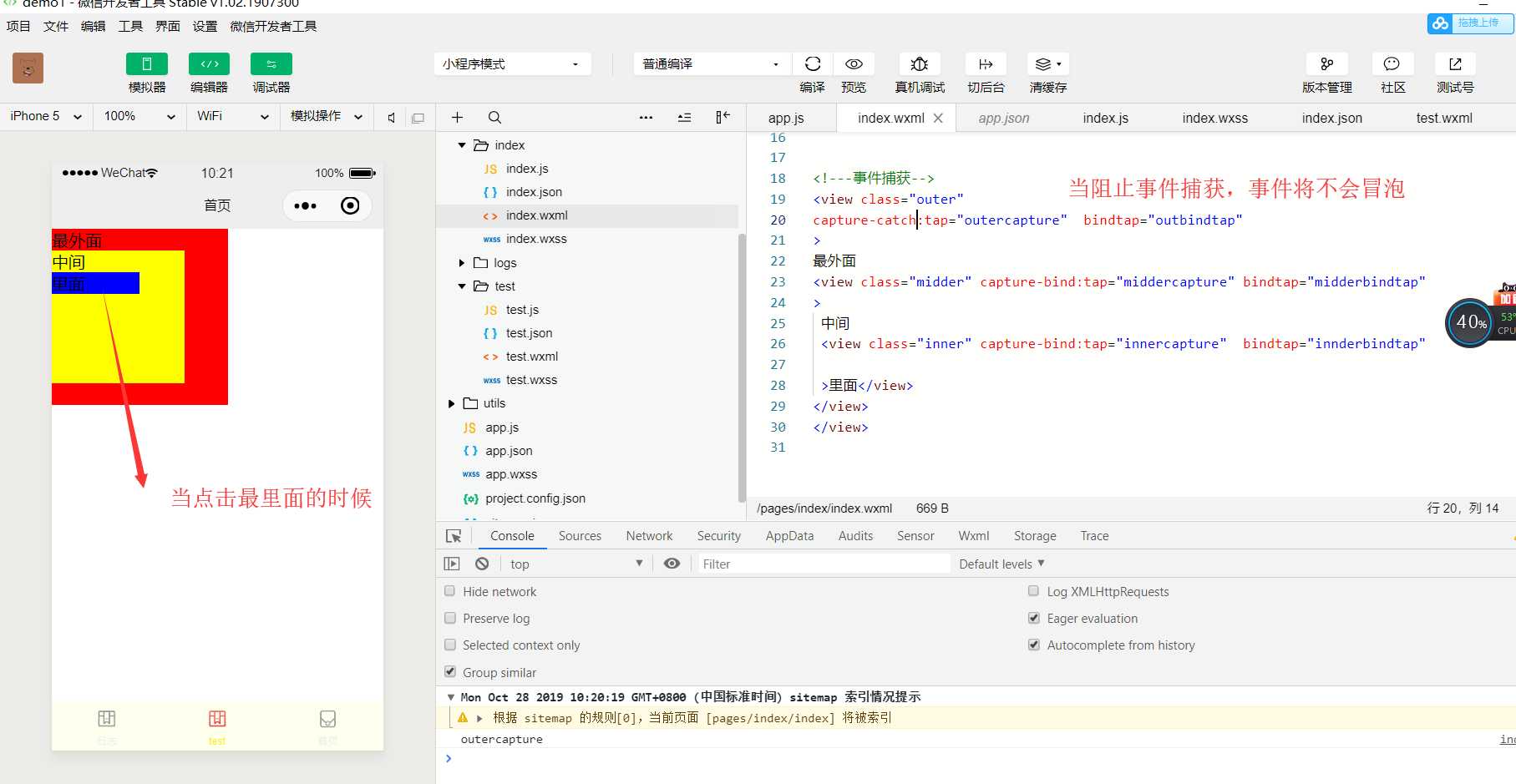Image resolution: width=1516 pixels, height=784 pixels.
Task: Click the mini program capsule menu dots
Action: (305, 205)
